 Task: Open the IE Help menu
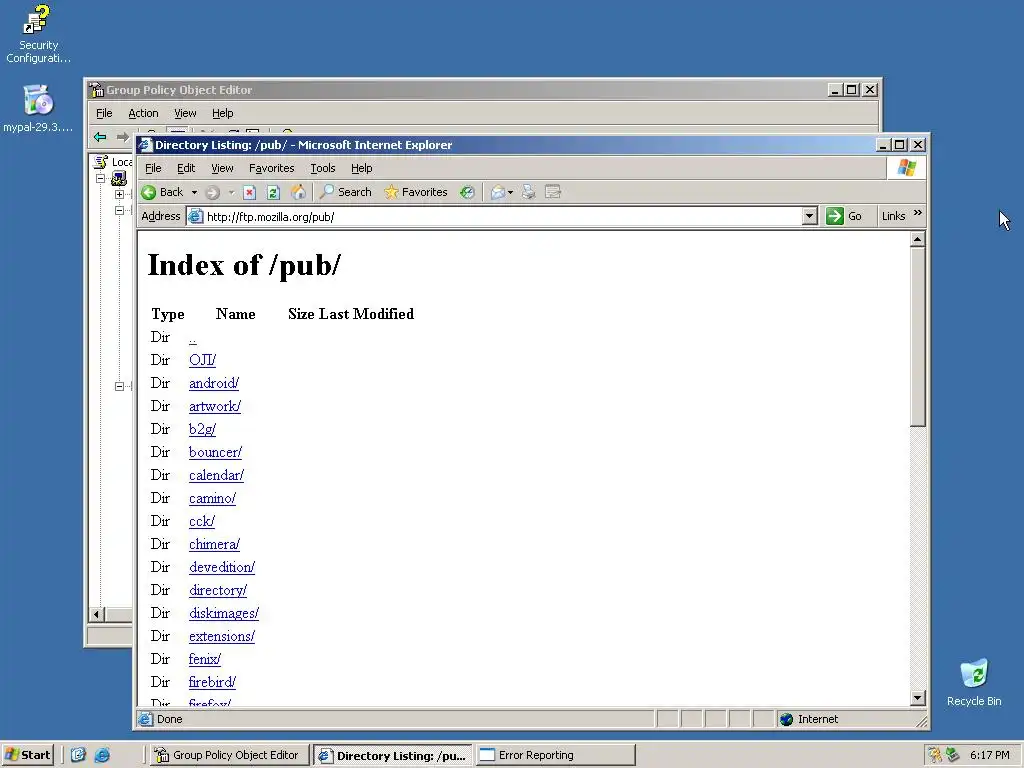361,168
